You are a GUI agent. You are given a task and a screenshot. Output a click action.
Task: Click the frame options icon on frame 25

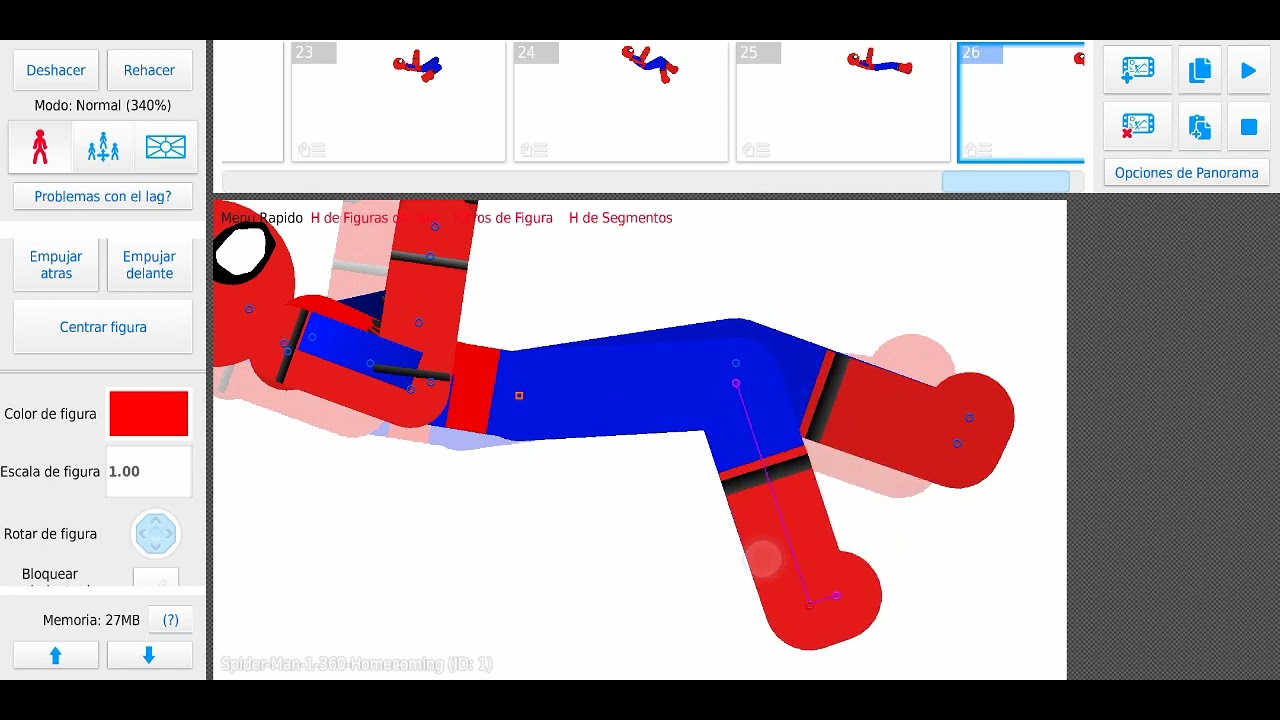point(755,150)
